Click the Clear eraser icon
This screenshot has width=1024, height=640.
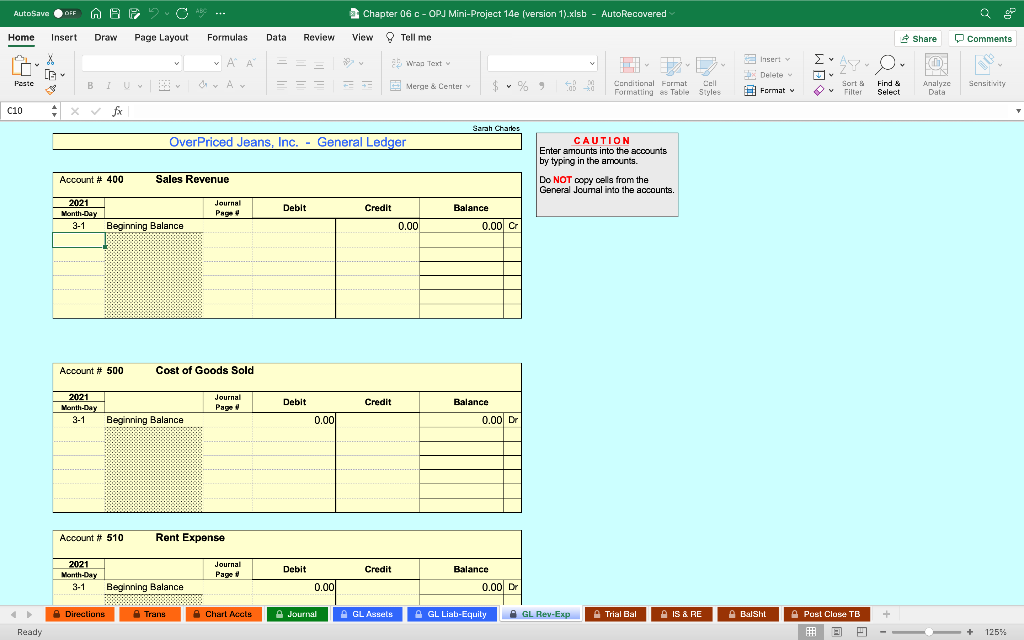819,91
